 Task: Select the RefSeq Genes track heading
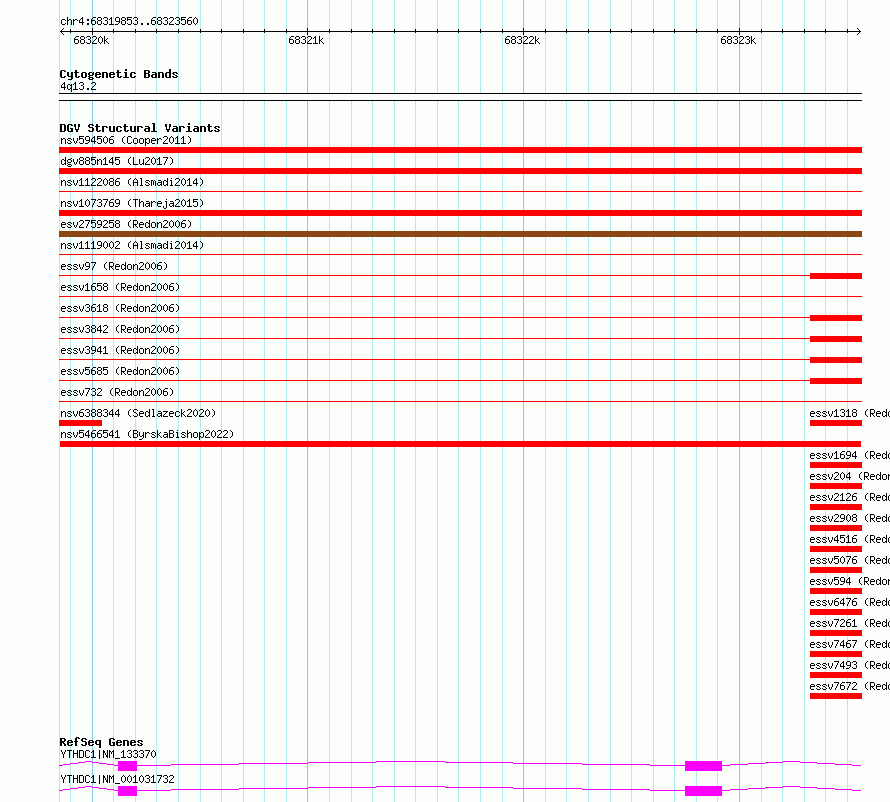(101, 742)
